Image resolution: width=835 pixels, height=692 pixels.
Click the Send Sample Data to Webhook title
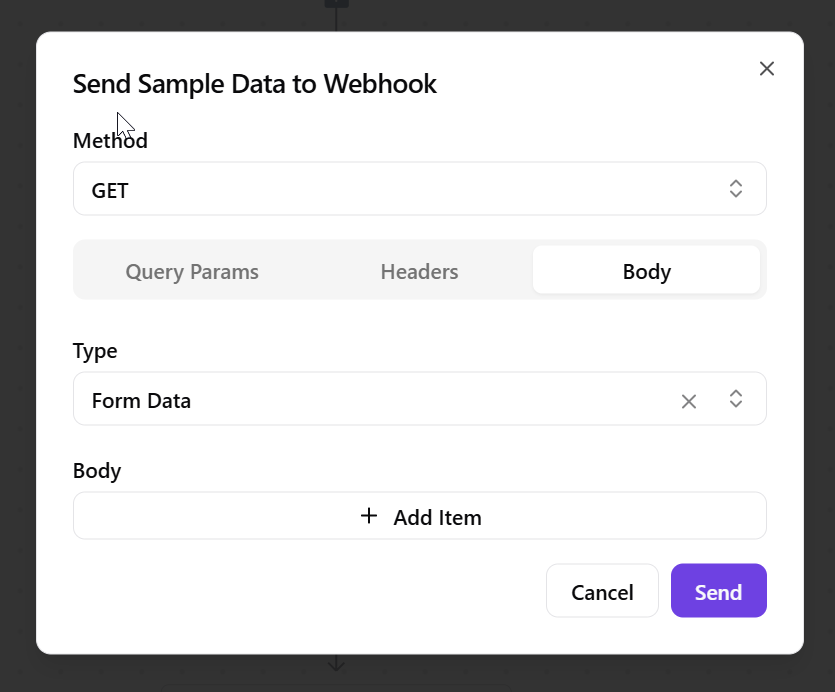pyautogui.click(x=255, y=84)
